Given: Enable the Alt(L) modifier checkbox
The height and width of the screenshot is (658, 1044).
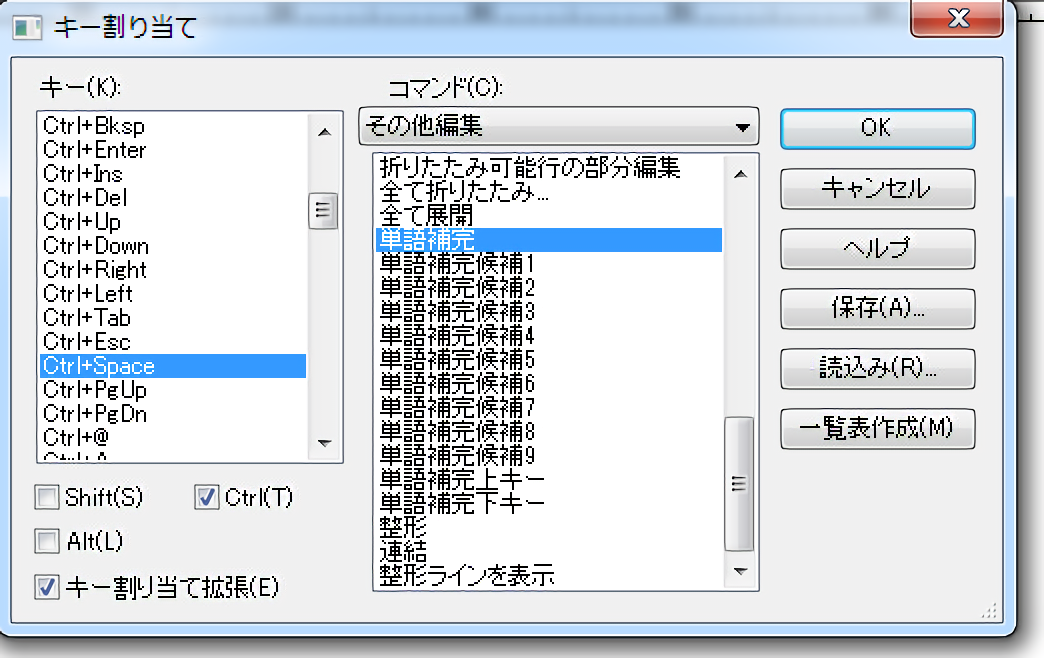Looking at the screenshot, I should point(48,542).
